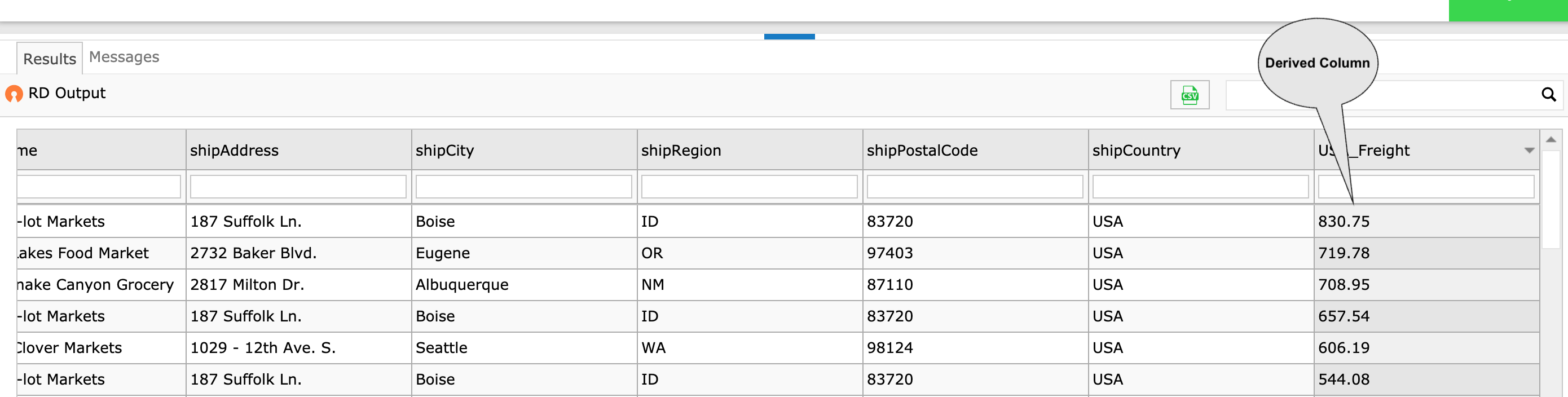The image size is (1568, 397).
Task: Click the Seattle cell under shipCity
Action: pos(441,348)
